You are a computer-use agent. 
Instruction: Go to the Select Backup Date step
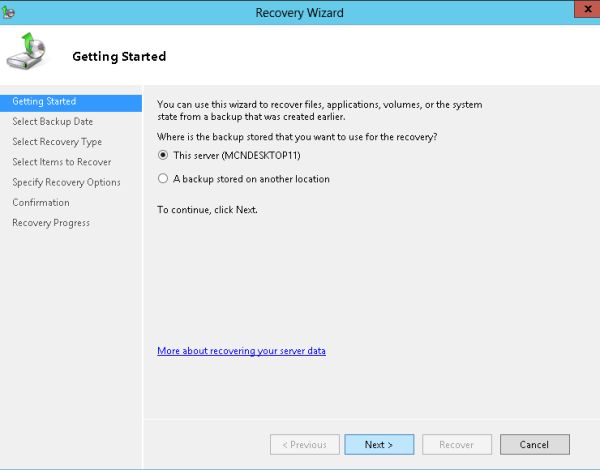52,121
